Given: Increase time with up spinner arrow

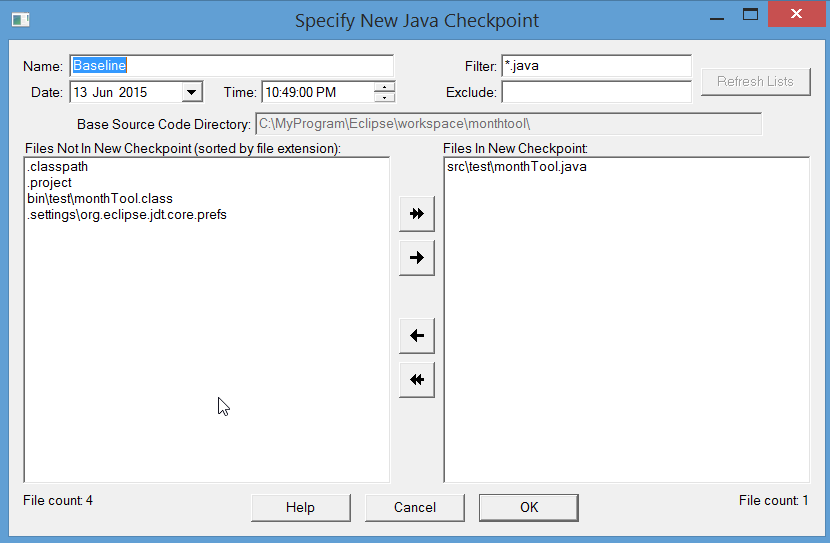Looking at the screenshot, I should pos(384,87).
